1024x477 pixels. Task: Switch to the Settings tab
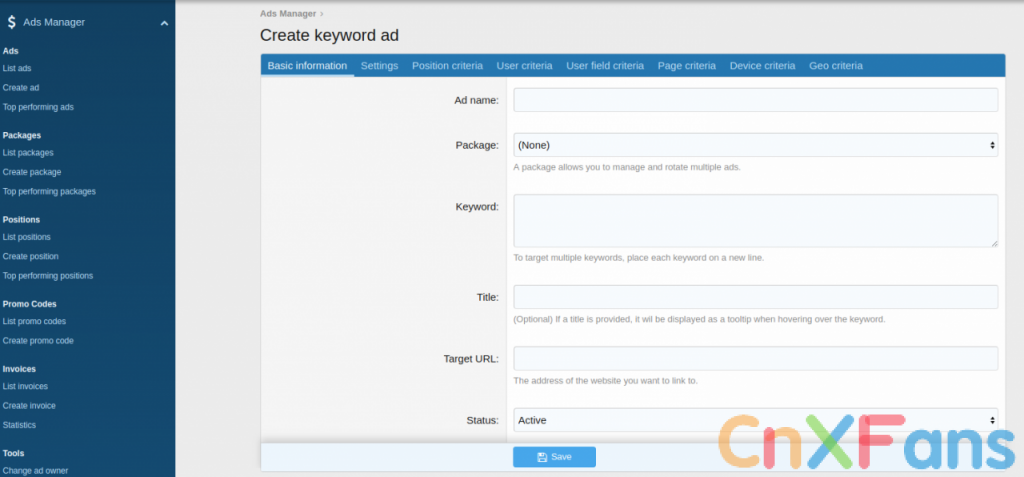coord(379,66)
